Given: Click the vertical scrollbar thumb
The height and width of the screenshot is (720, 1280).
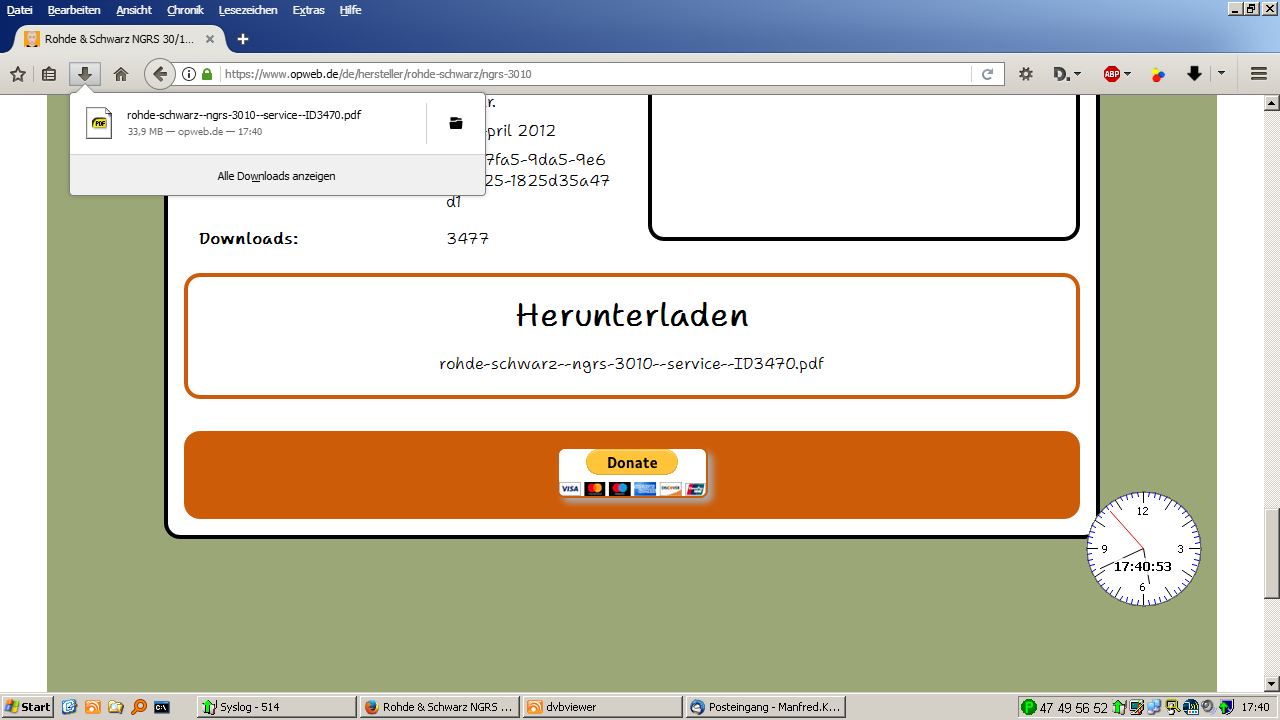Looking at the screenshot, I should [x=1272, y=553].
